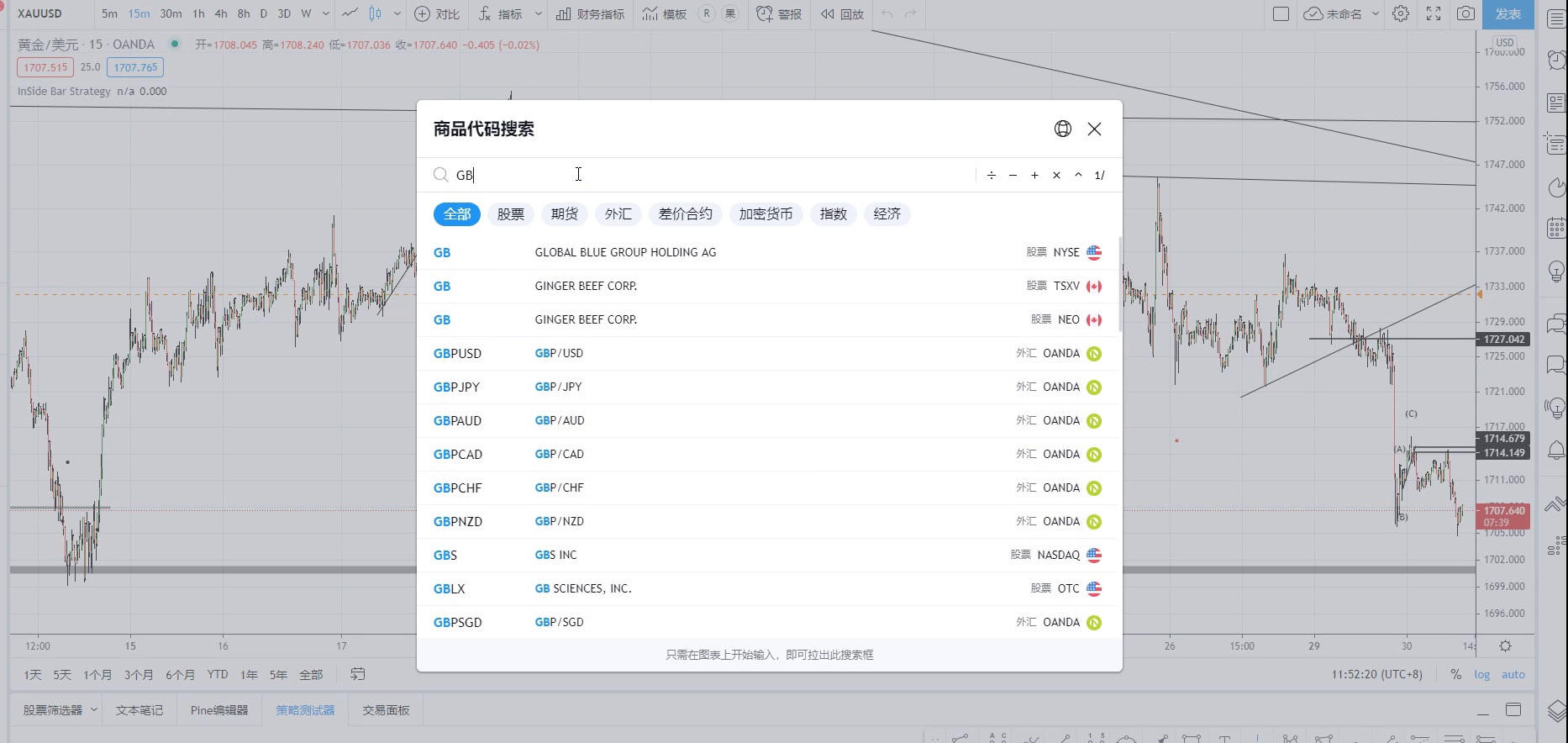The height and width of the screenshot is (743, 1568).
Task: Set date range to YTD
Action: [218, 674]
